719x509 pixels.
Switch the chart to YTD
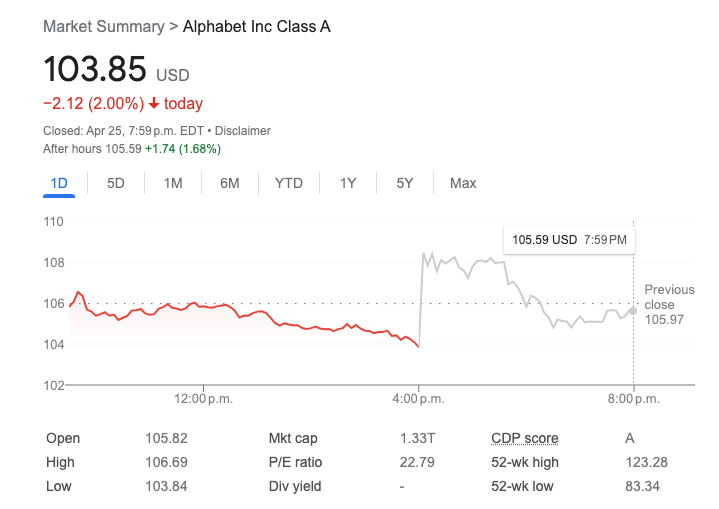pos(289,183)
